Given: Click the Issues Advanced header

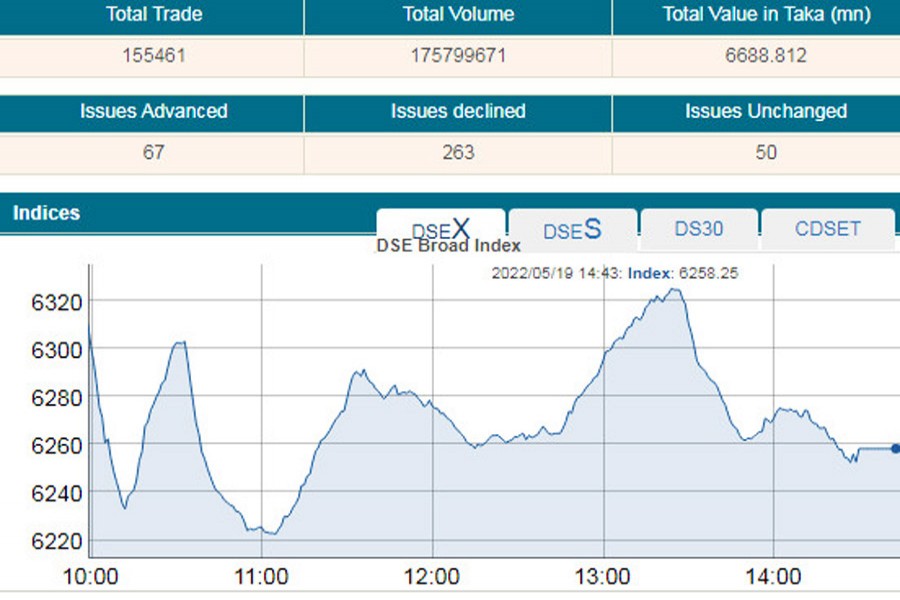Looking at the screenshot, I should click(x=153, y=111).
